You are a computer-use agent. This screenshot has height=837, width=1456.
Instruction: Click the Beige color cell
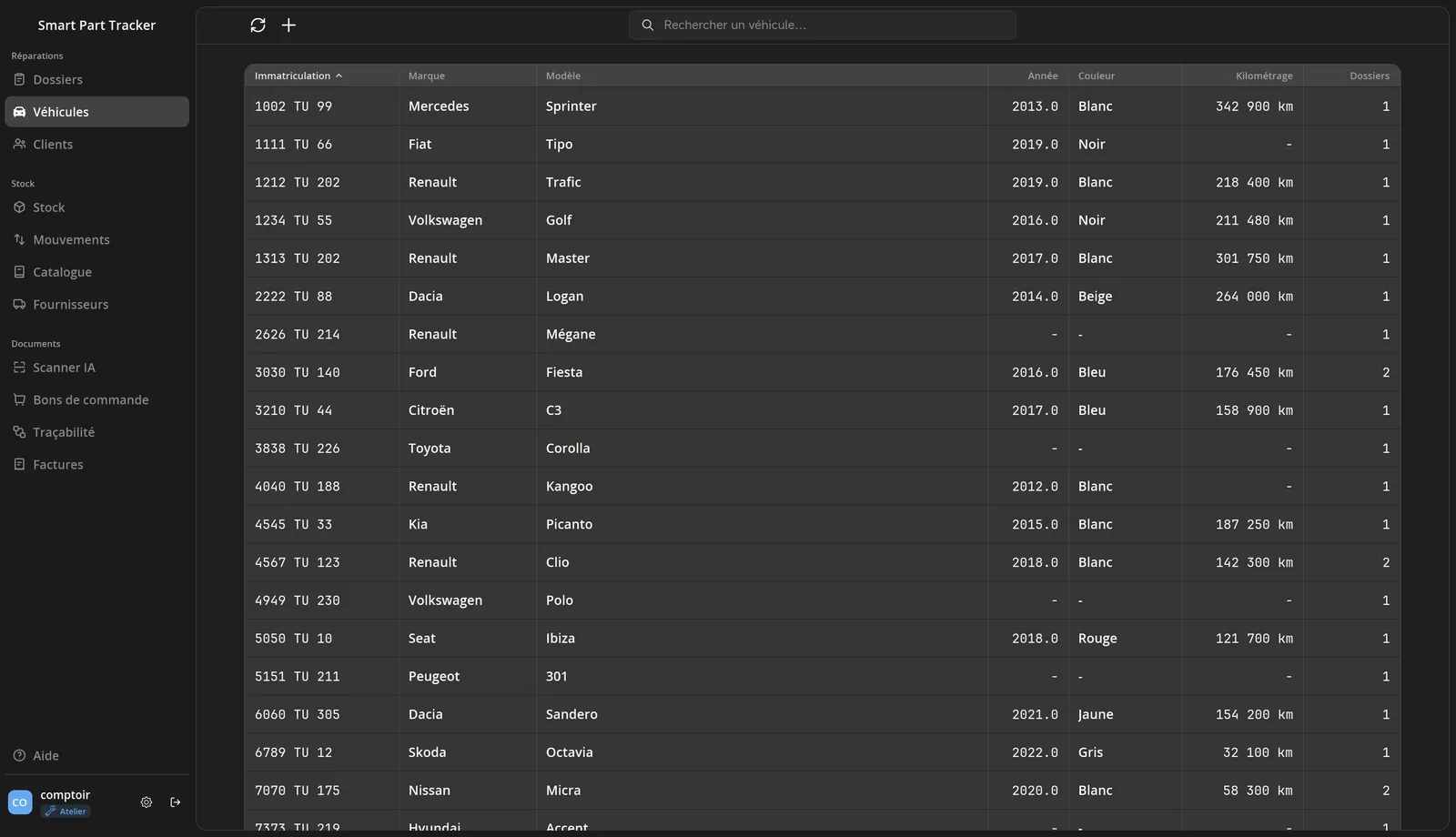[x=1125, y=297]
